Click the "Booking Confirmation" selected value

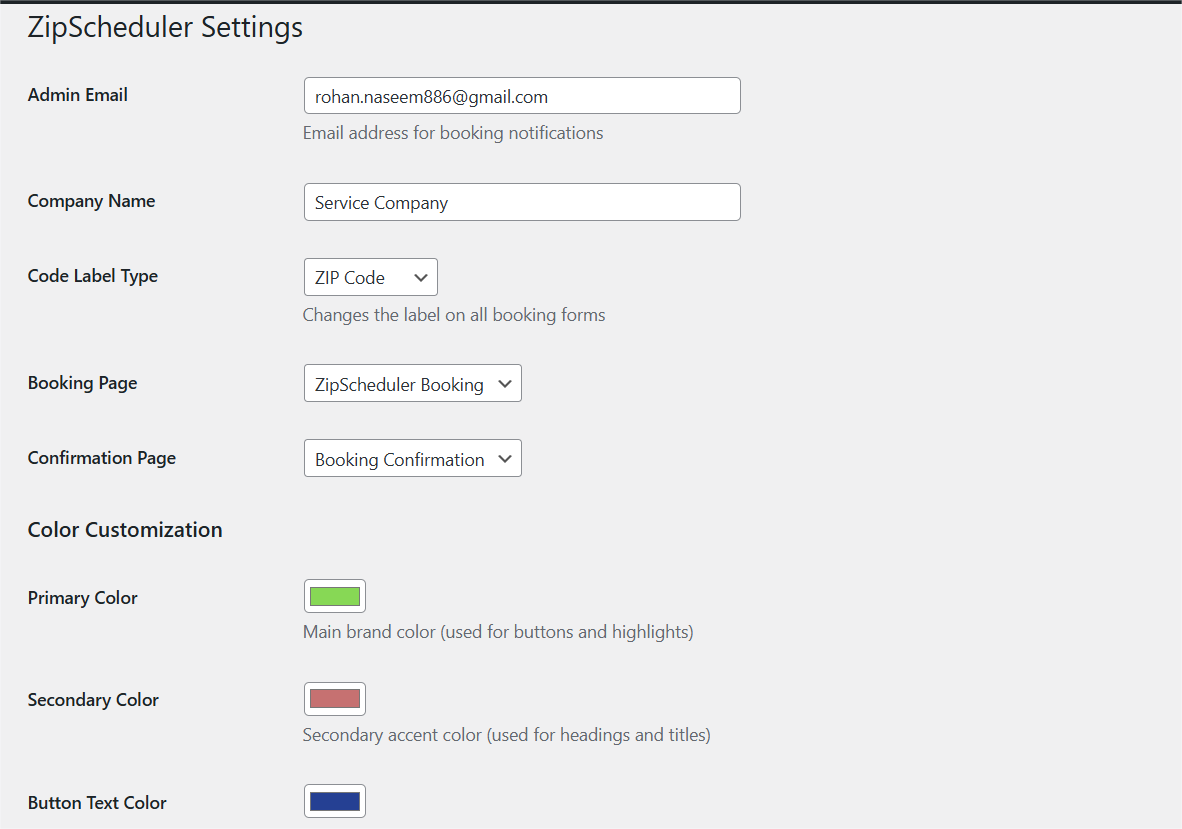[400, 458]
